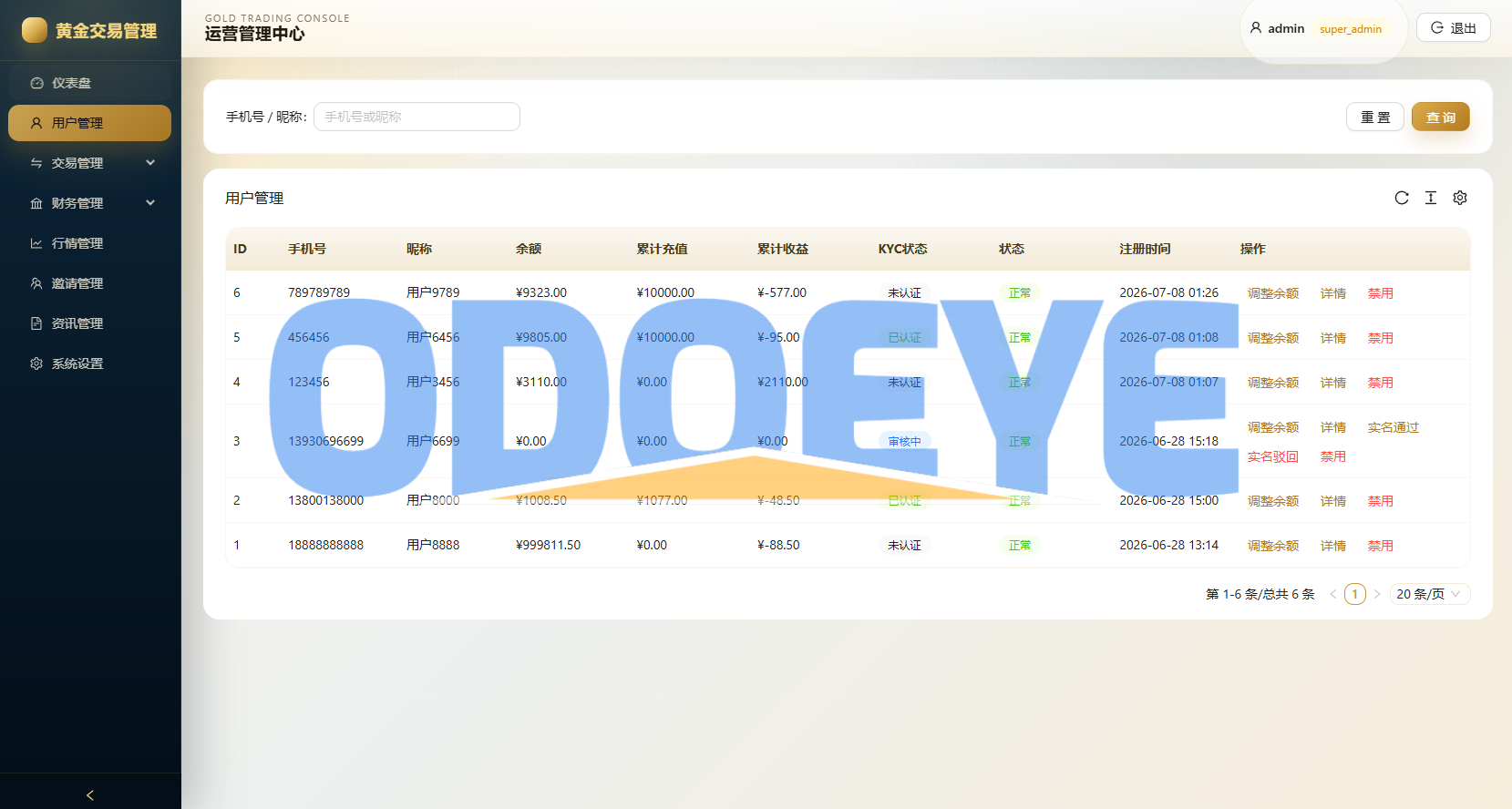This screenshot has width=1512, height=809.
Task: Click the 第 1-6 条/总共 6 条 total text
Action: (1260, 594)
